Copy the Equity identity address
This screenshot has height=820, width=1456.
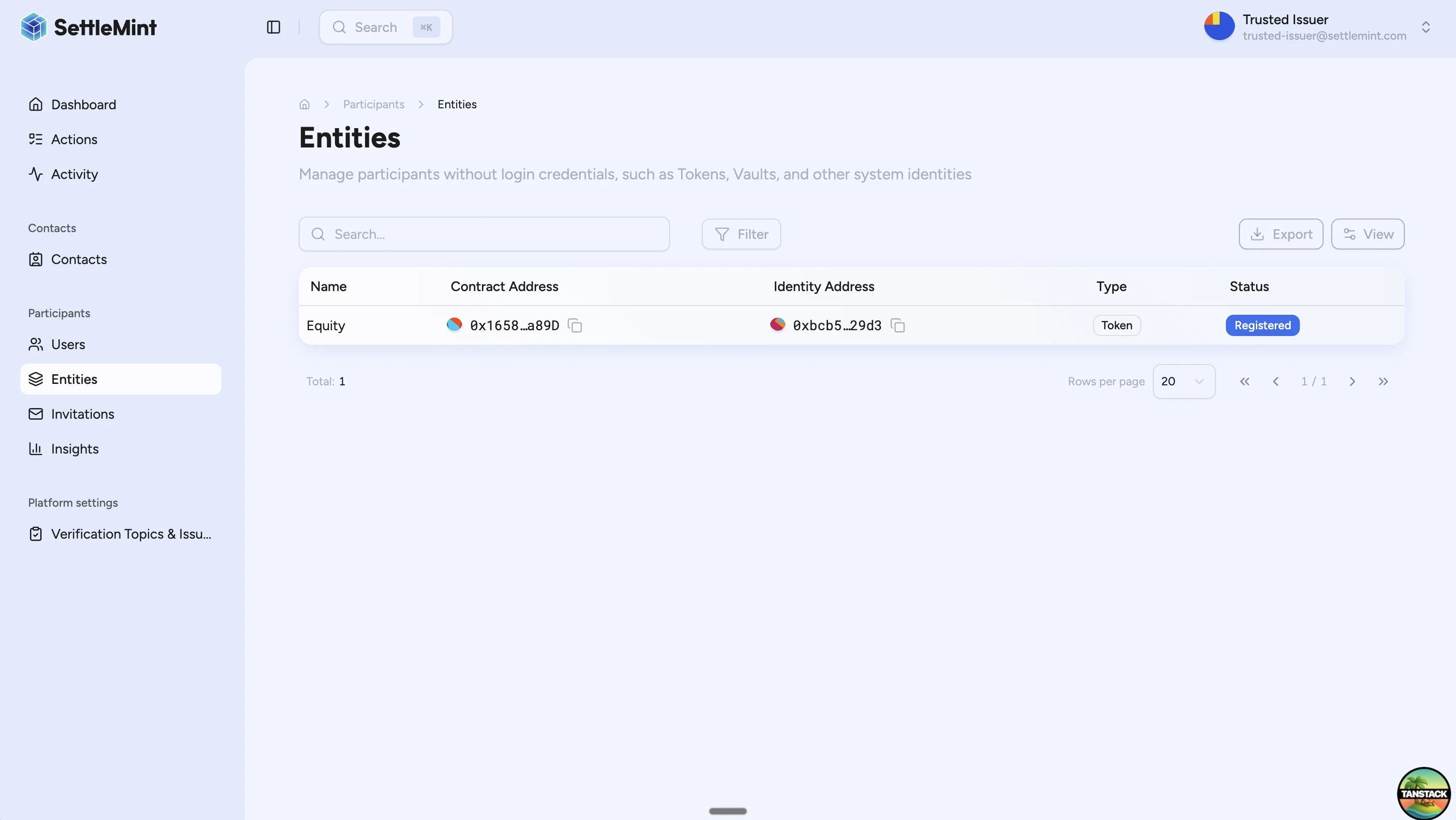(898, 325)
